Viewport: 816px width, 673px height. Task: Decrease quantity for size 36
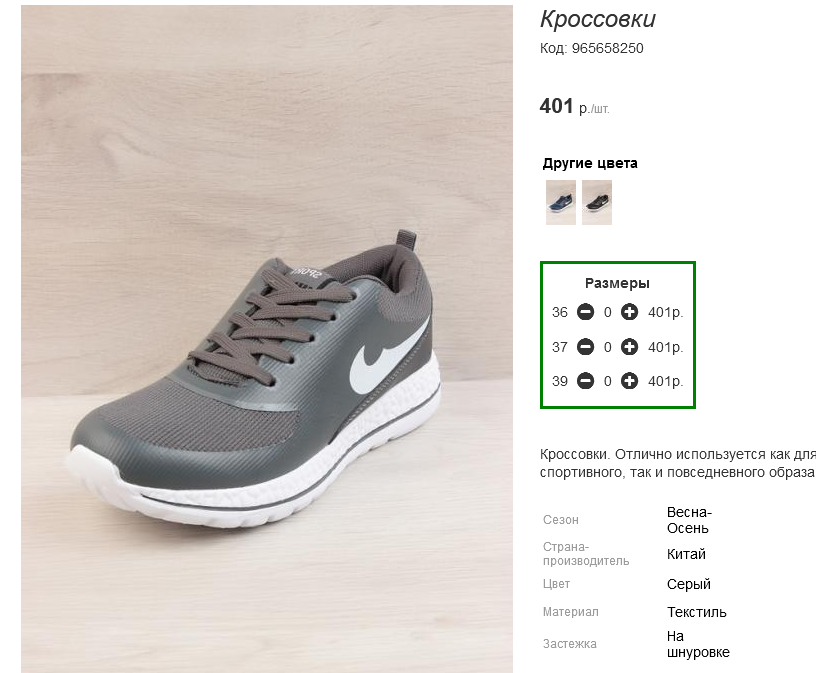coord(585,312)
